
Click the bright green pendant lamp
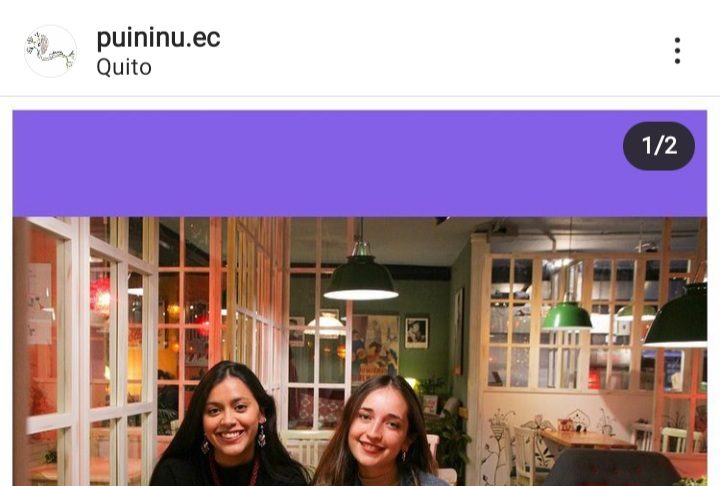click(x=567, y=316)
